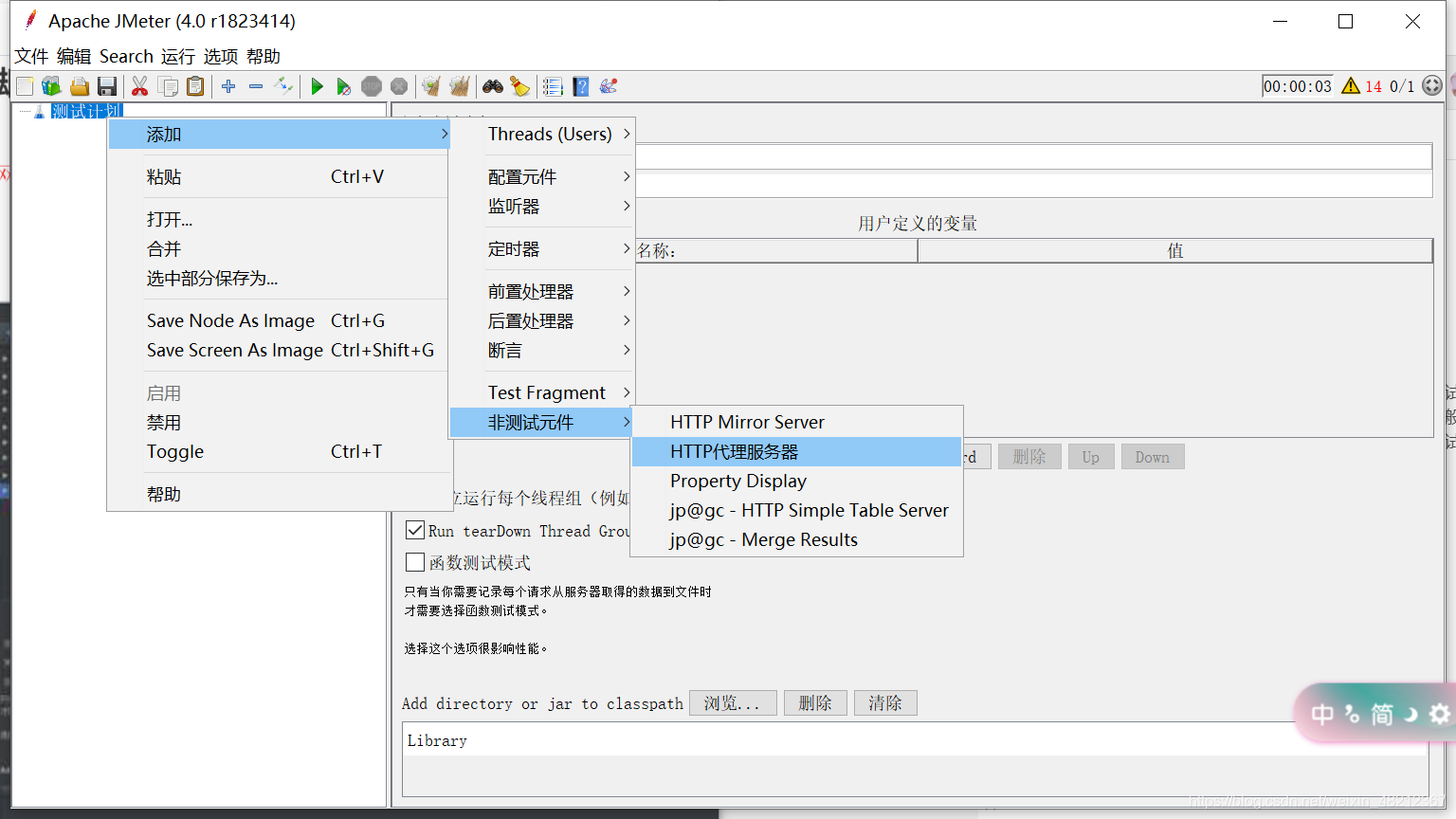
Task: Click Start no pauses icon
Action: pos(344,86)
